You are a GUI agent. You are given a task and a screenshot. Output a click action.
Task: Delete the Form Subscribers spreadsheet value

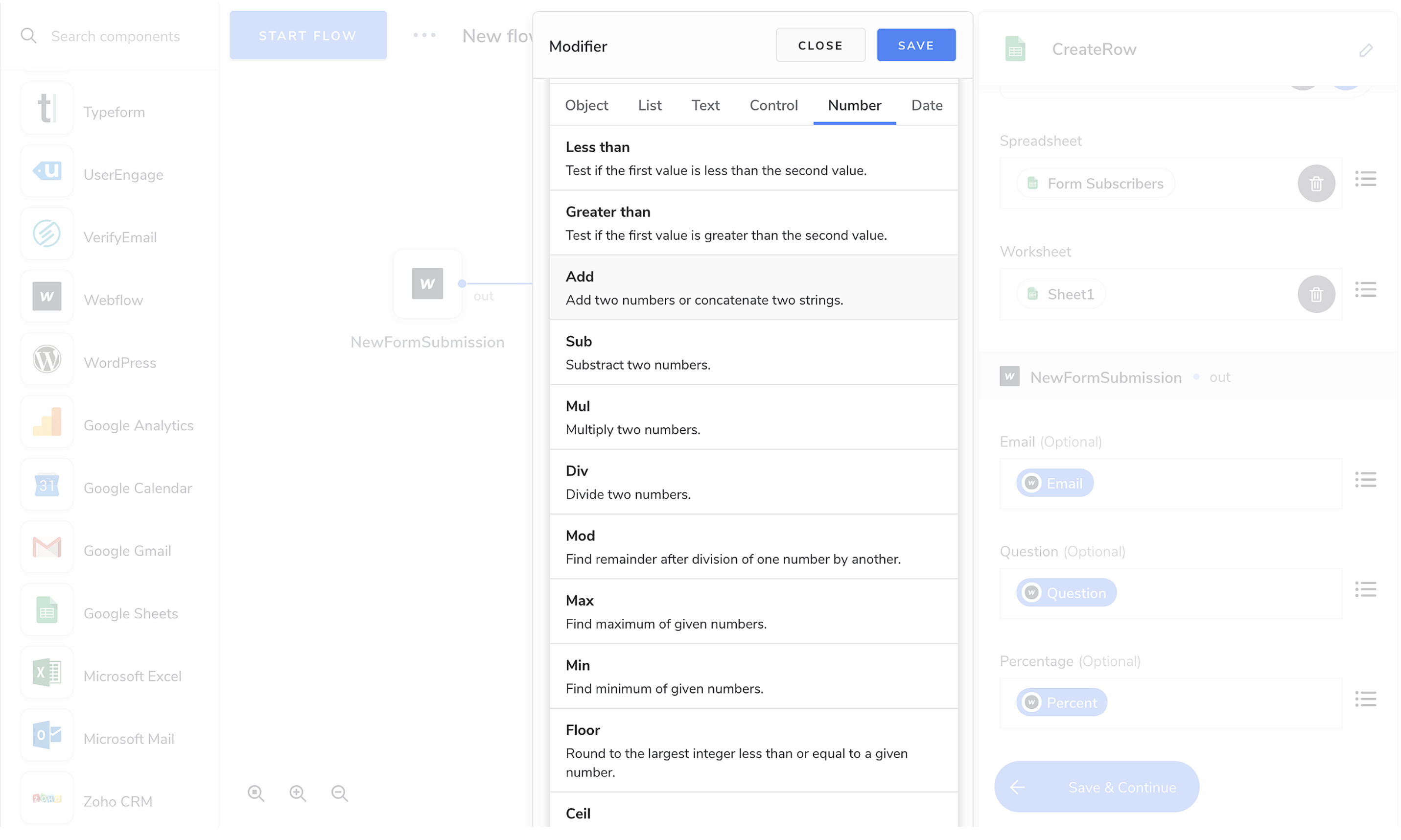point(1315,184)
